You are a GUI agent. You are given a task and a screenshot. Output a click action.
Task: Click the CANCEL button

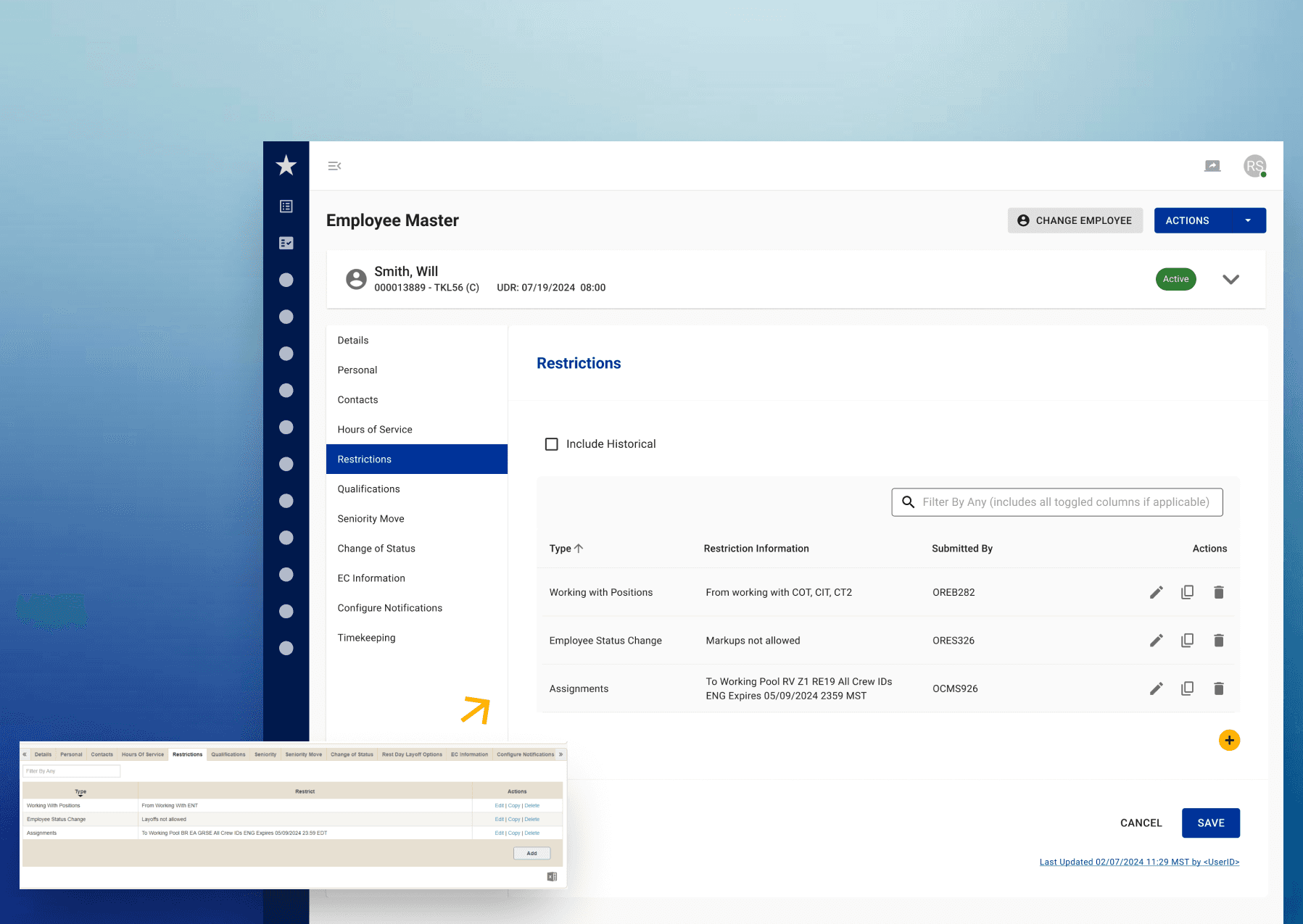click(1141, 823)
